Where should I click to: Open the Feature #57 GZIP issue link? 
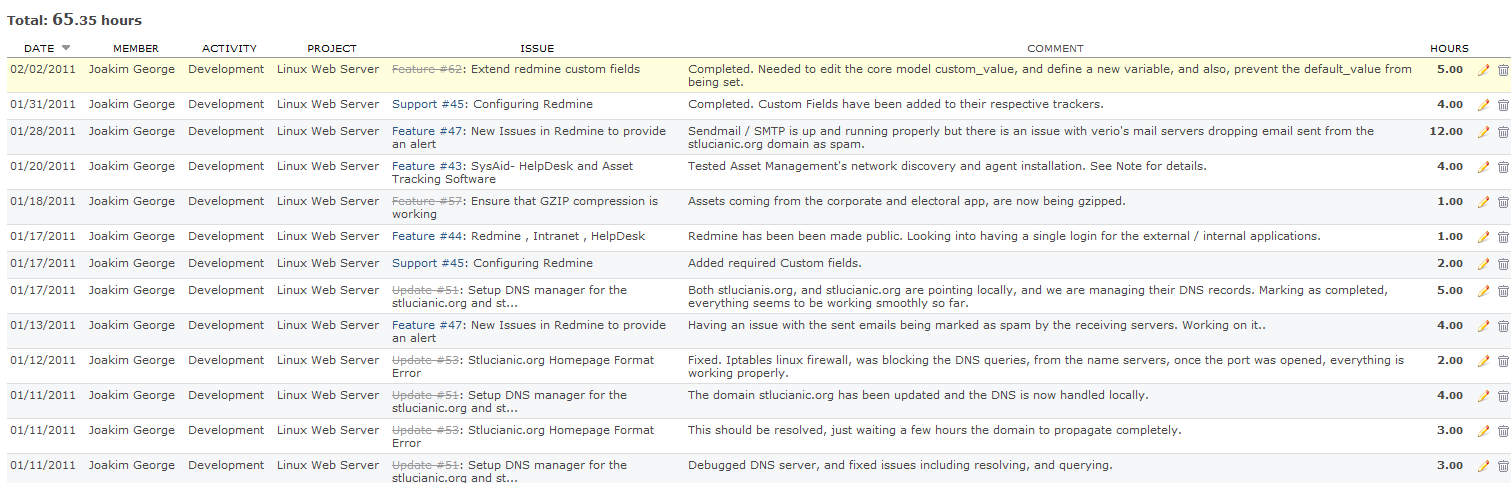tap(428, 201)
